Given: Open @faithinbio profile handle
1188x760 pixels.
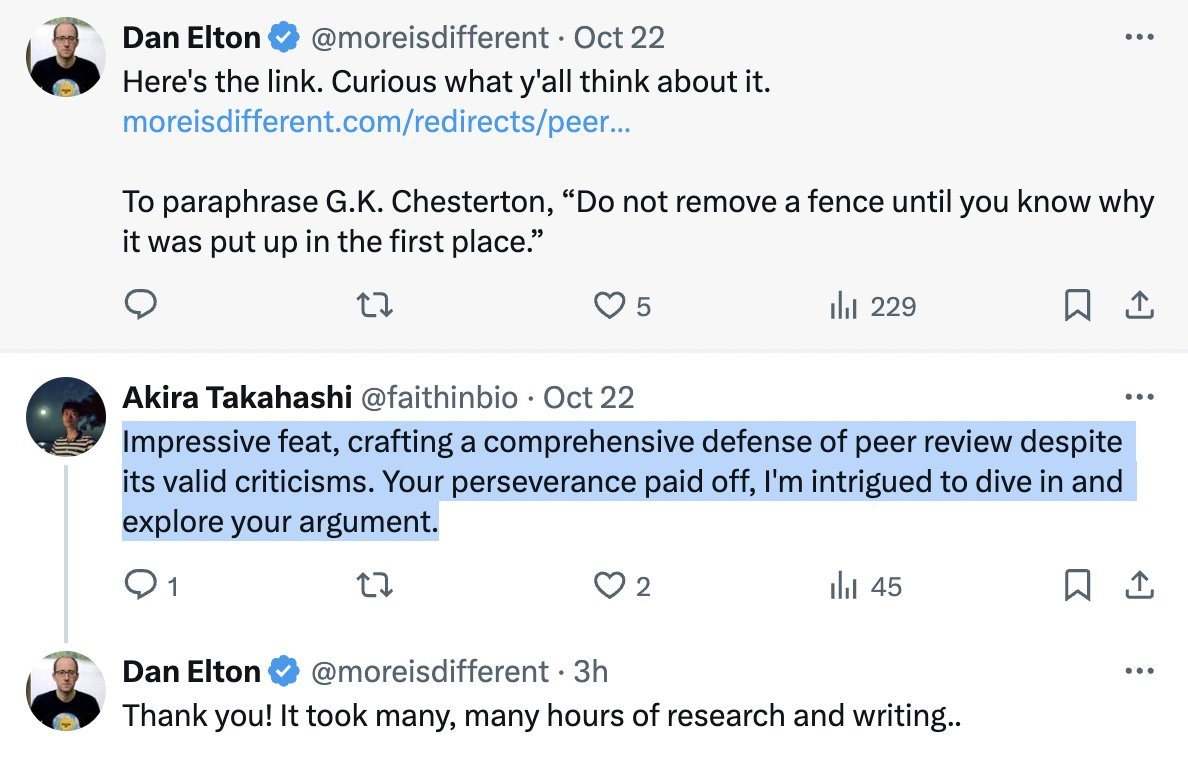Looking at the screenshot, I should [x=439, y=398].
